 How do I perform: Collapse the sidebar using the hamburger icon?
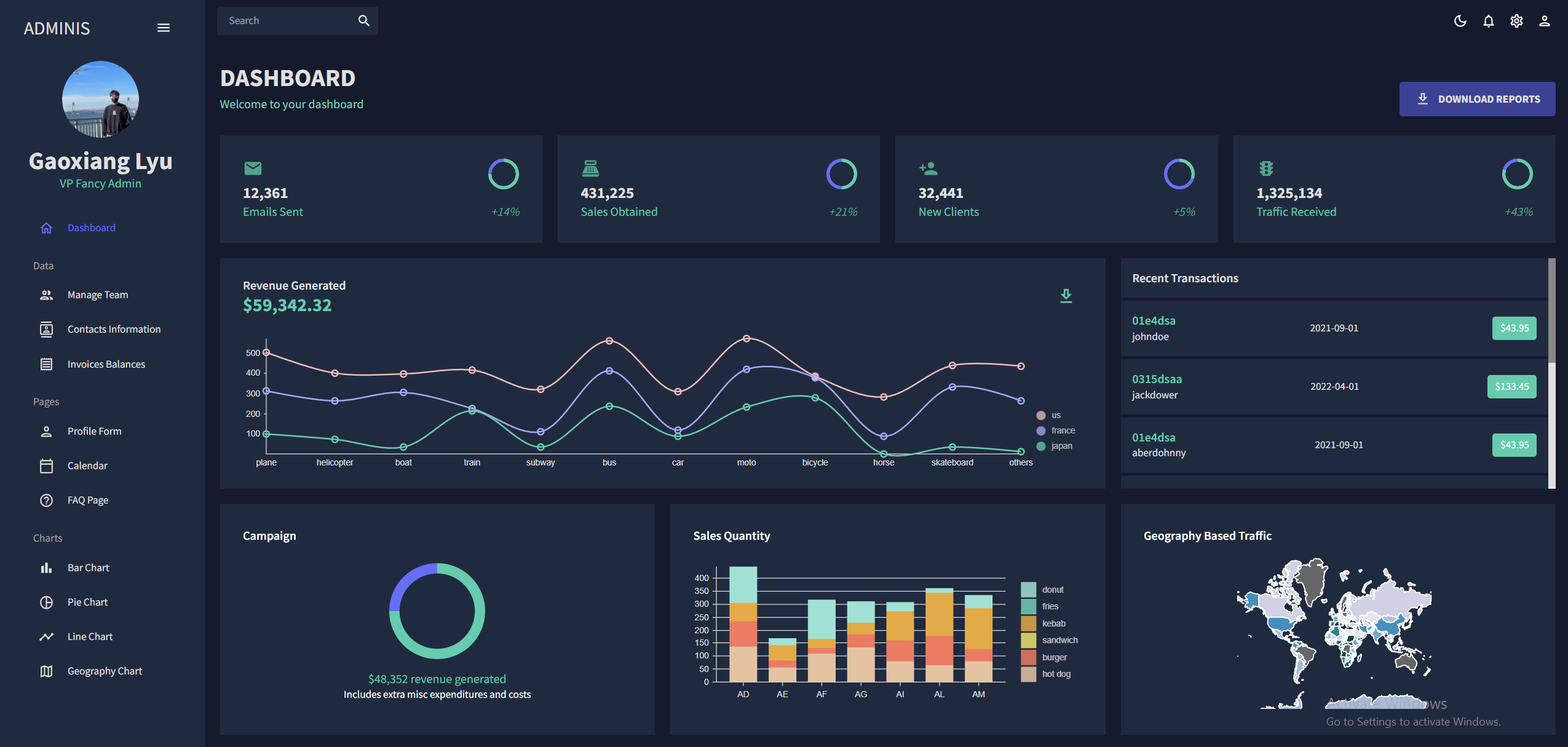point(164,27)
